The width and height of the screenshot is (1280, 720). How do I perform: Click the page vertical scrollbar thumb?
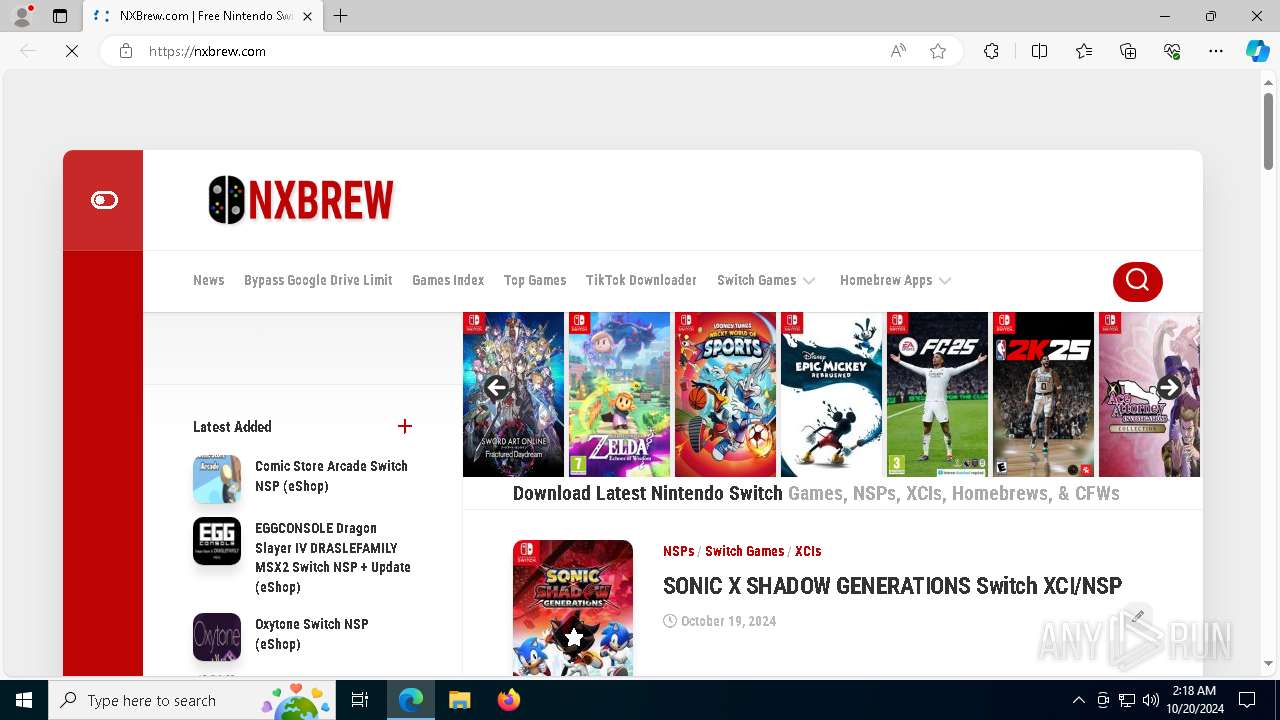point(1268,130)
